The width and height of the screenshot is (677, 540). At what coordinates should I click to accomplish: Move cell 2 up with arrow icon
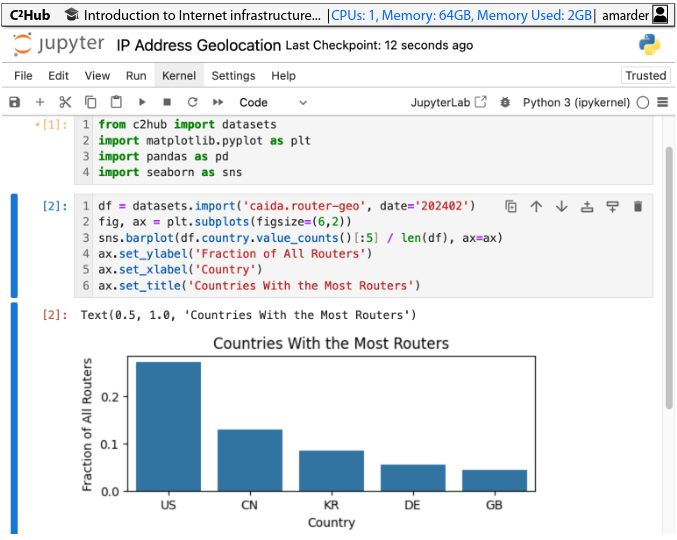(x=536, y=207)
